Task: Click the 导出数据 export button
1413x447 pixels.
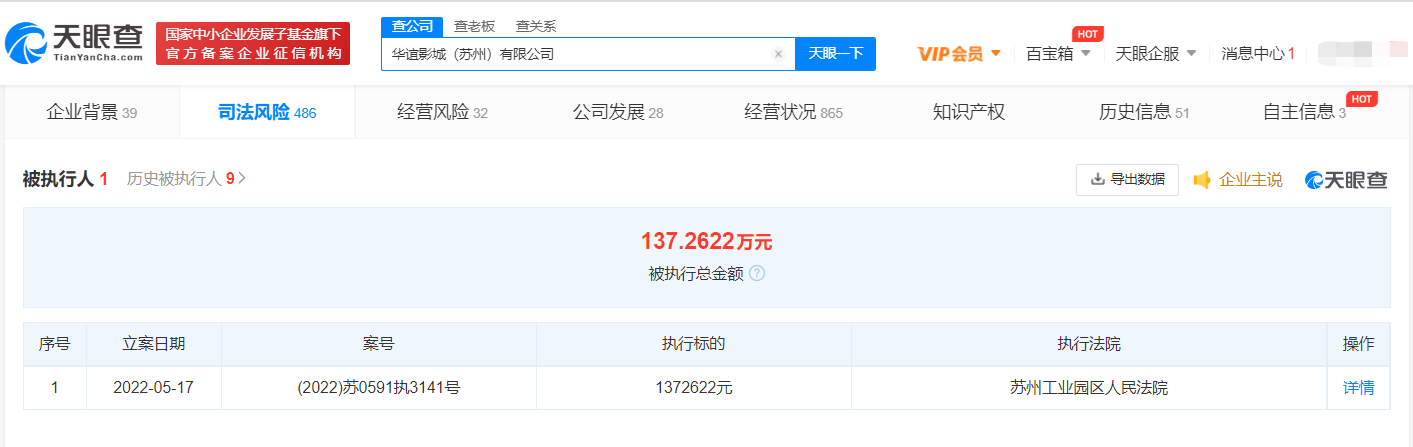Action: [1127, 179]
